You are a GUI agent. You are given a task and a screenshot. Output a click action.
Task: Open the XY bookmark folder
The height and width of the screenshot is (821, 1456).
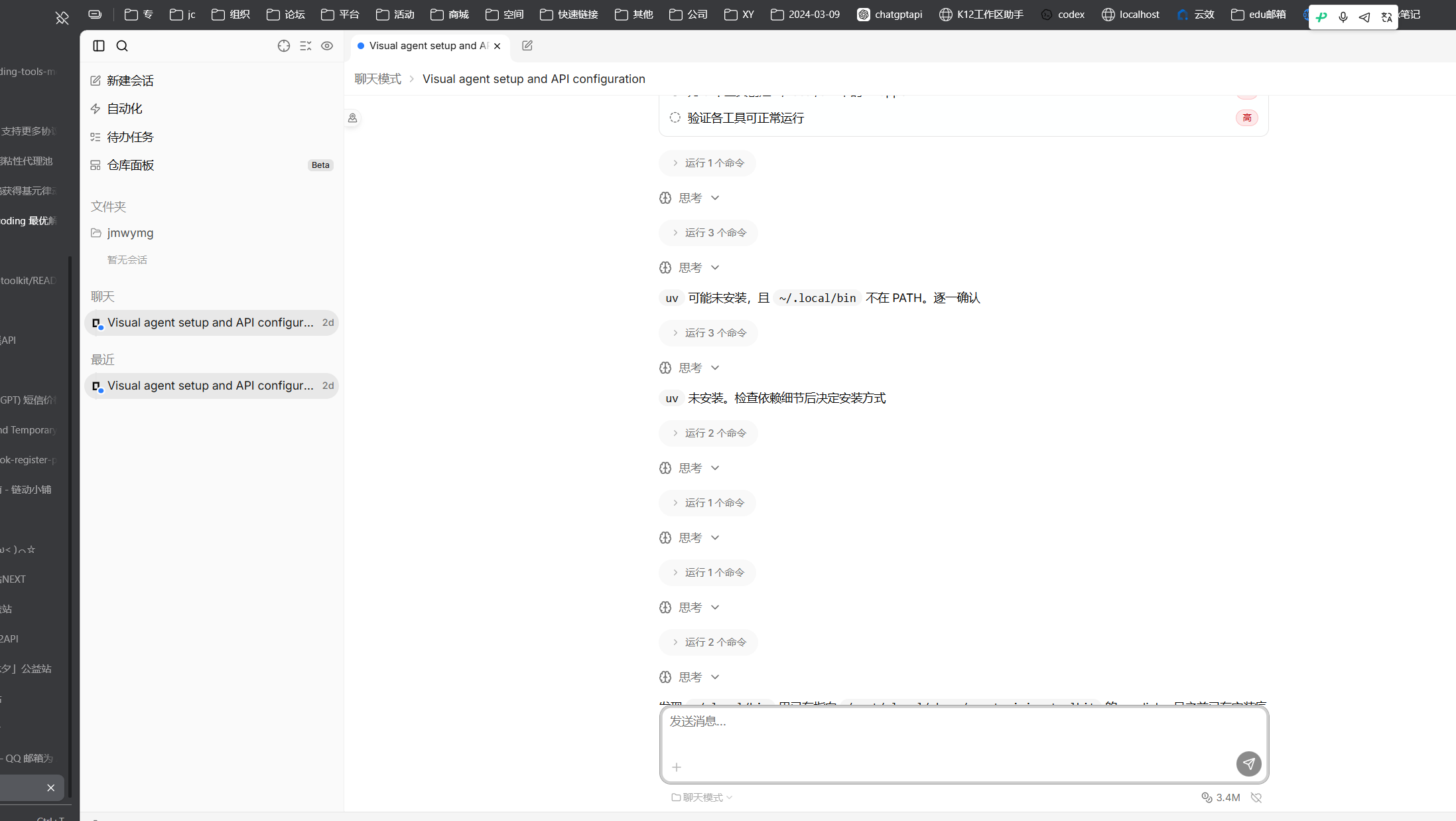click(x=739, y=15)
